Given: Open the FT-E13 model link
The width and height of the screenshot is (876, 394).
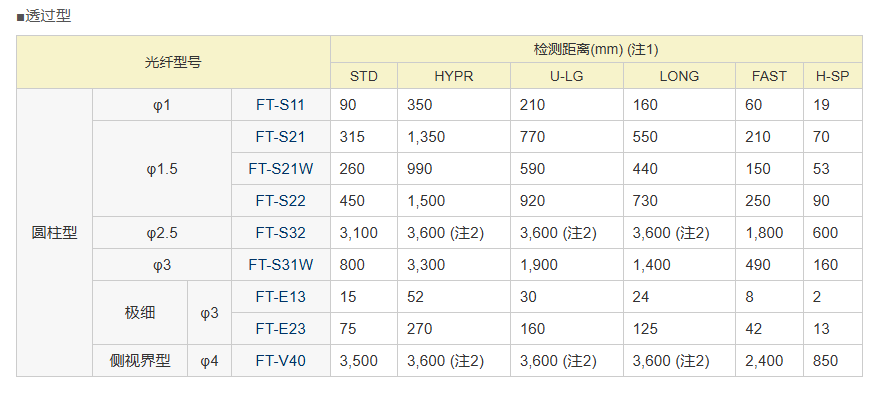Looking at the screenshot, I should 280,296.
